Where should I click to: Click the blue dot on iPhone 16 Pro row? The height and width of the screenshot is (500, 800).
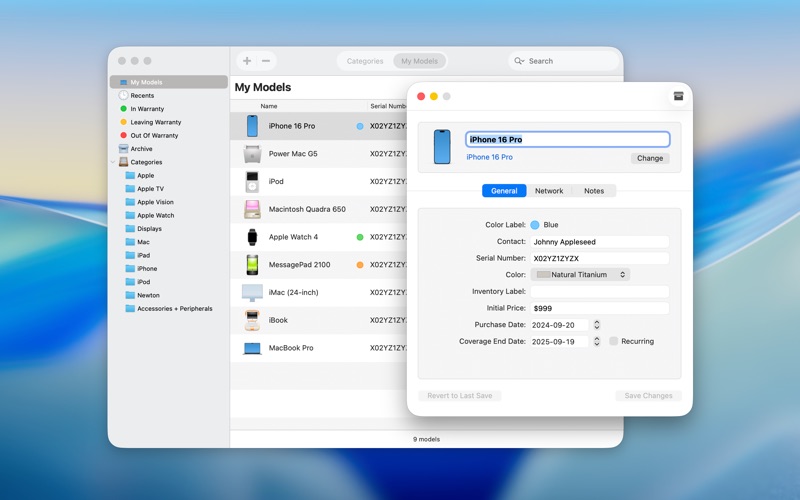click(x=360, y=126)
